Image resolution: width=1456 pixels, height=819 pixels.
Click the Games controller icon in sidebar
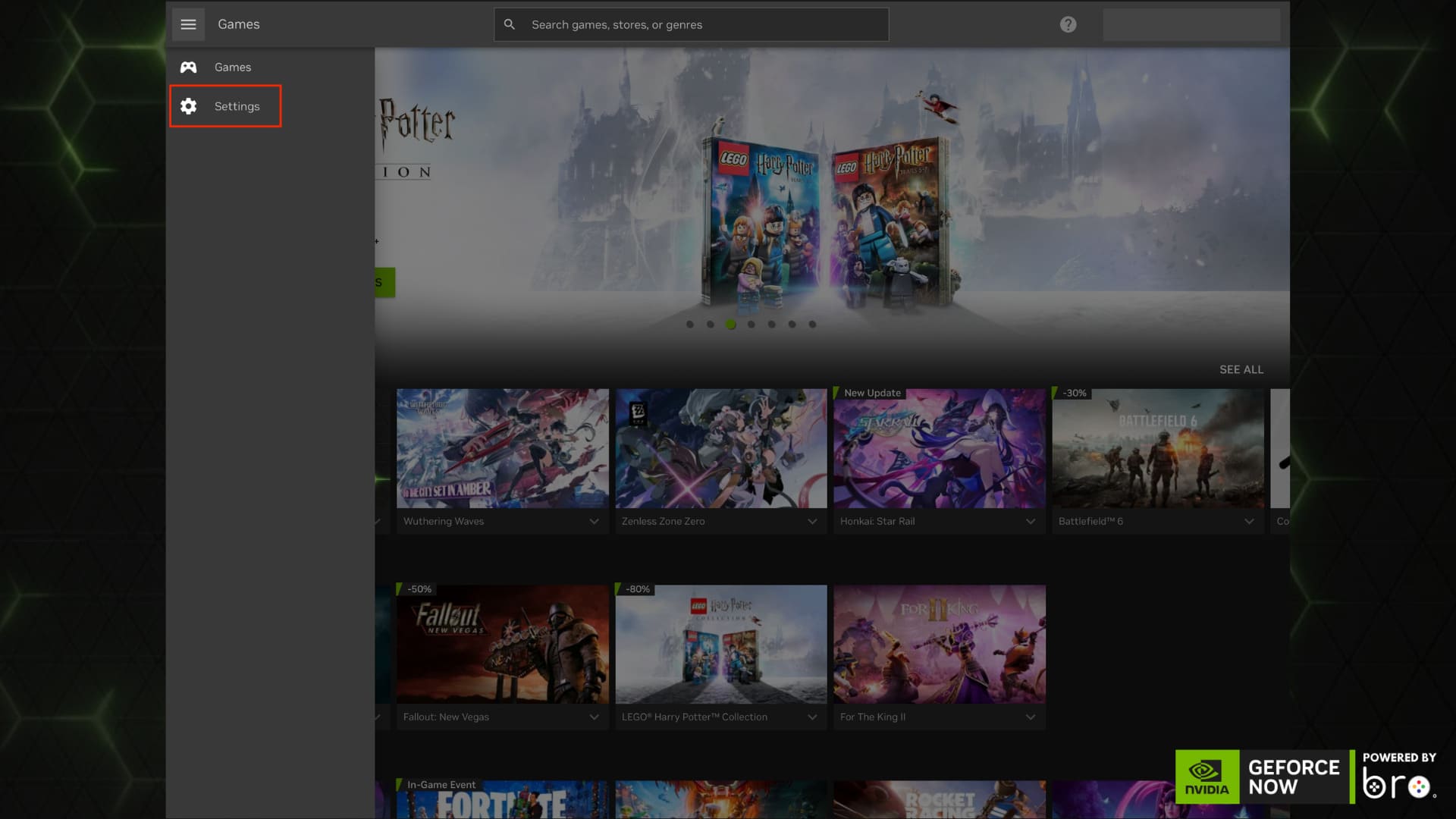[188, 67]
